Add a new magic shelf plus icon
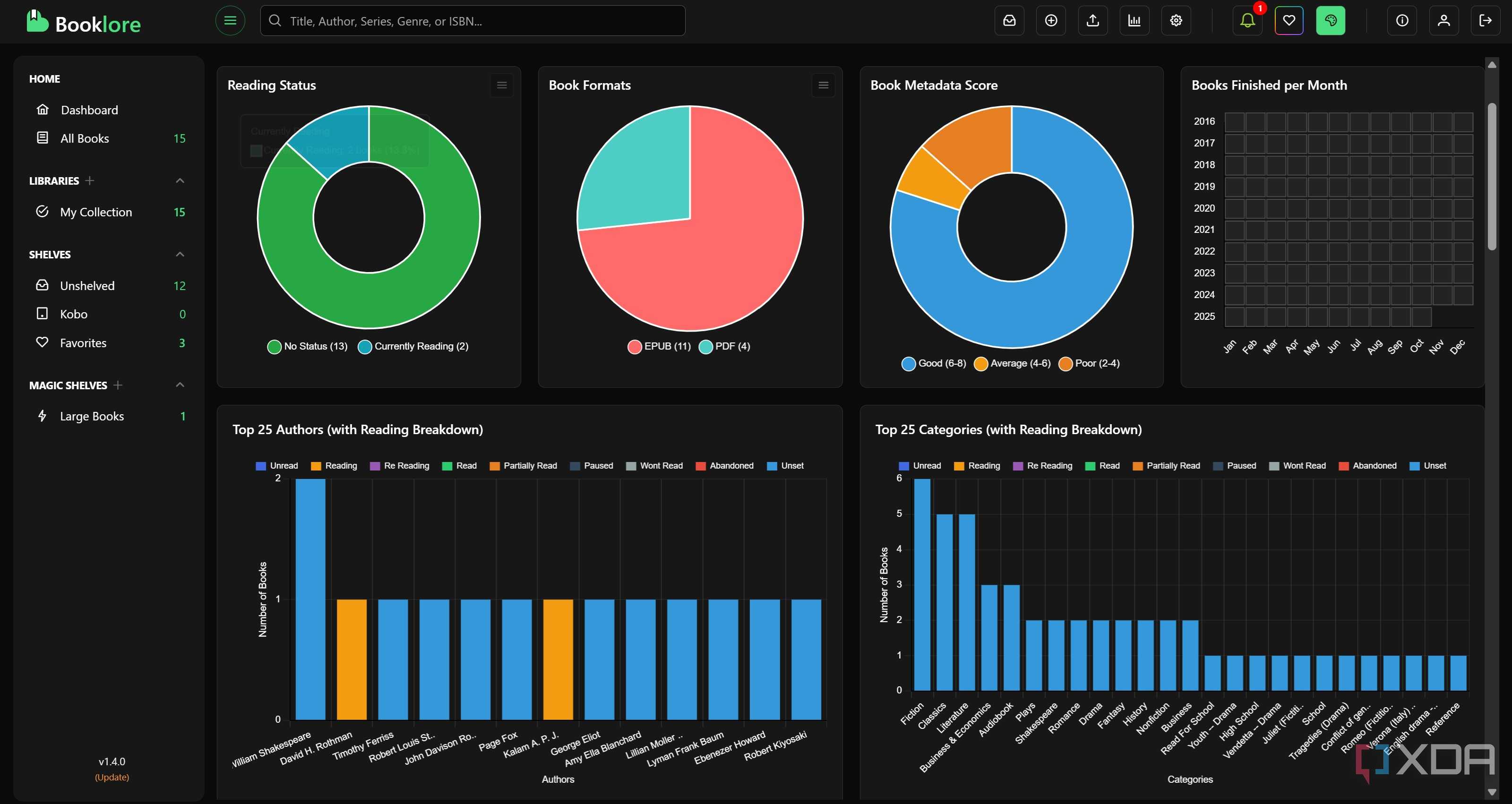Screen dimensions: 1512x804 point(117,385)
